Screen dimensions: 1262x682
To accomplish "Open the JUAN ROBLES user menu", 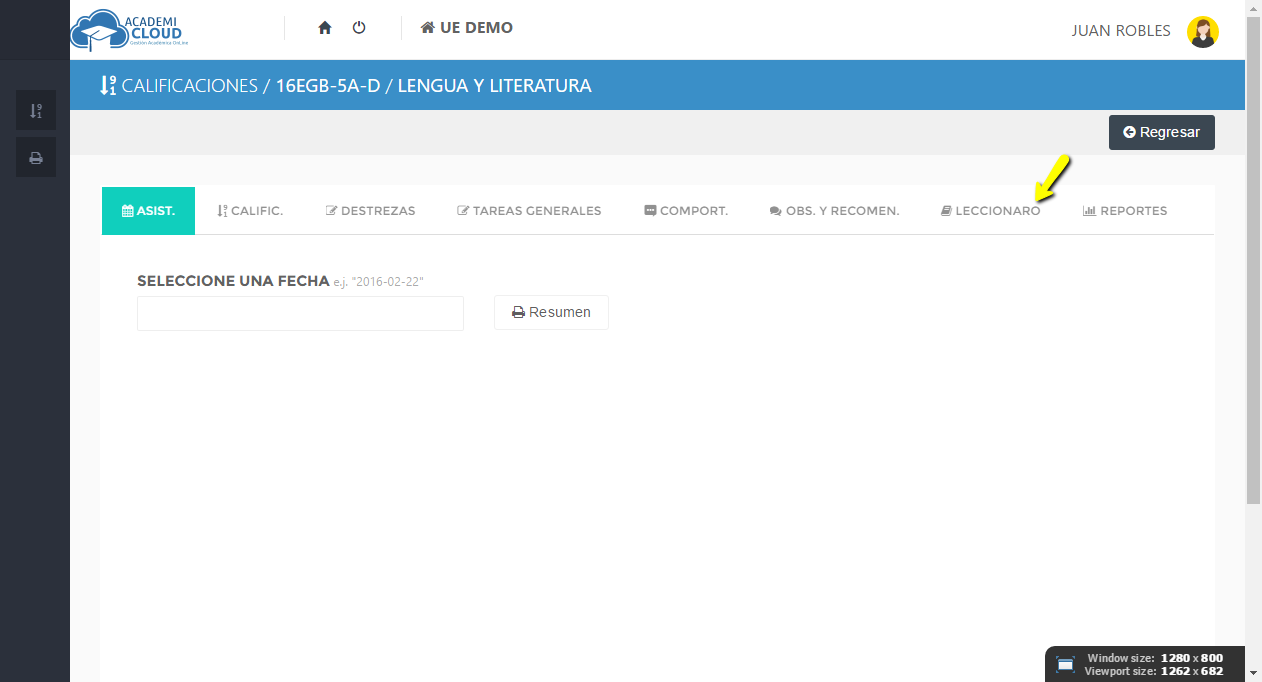I will coord(1121,31).
